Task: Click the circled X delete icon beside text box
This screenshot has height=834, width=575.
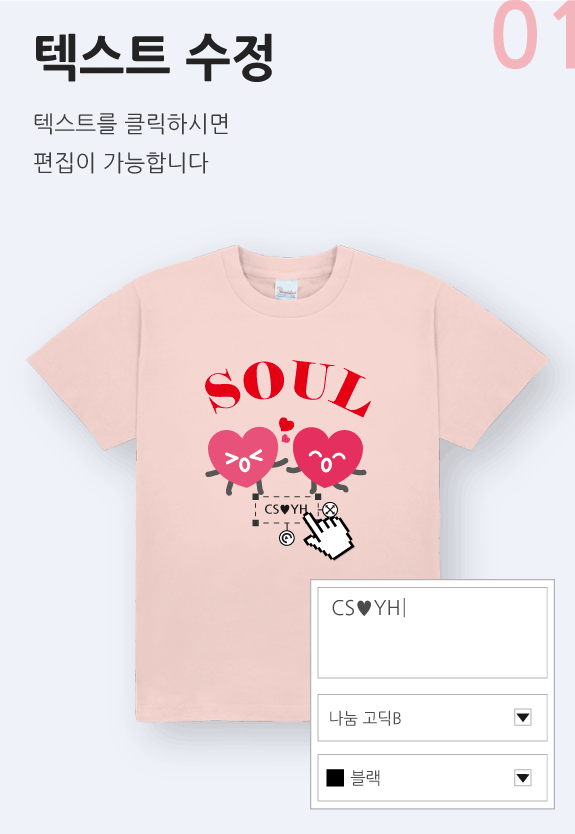Action: pyautogui.click(x=330, y=510)
